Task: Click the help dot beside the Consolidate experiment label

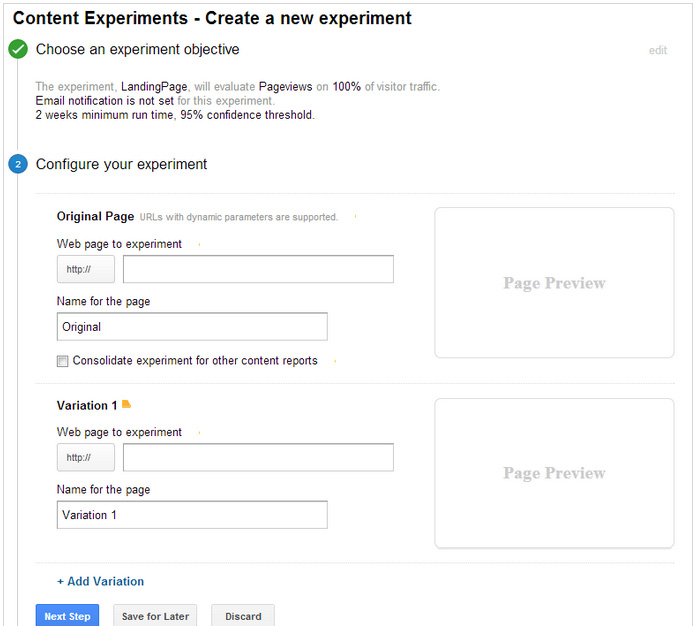Action: pos(334,361)
